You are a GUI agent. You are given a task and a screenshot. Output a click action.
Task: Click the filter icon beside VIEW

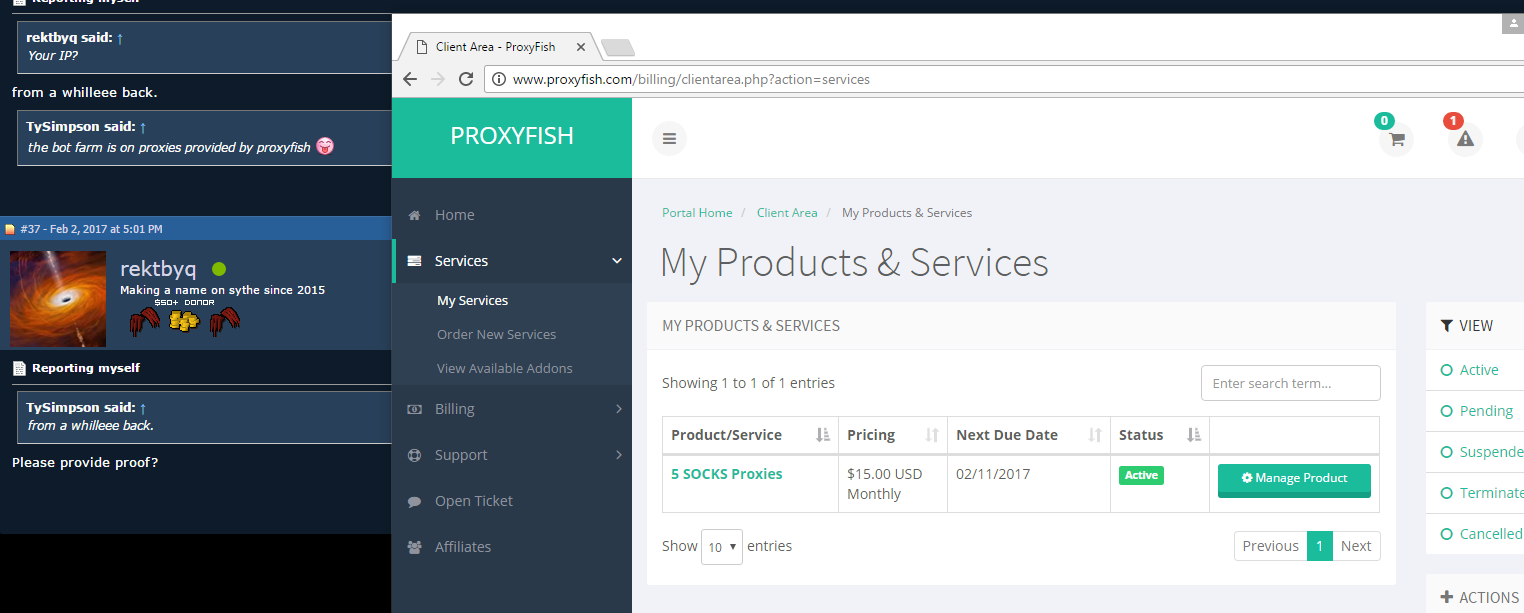coord(1446,325)
